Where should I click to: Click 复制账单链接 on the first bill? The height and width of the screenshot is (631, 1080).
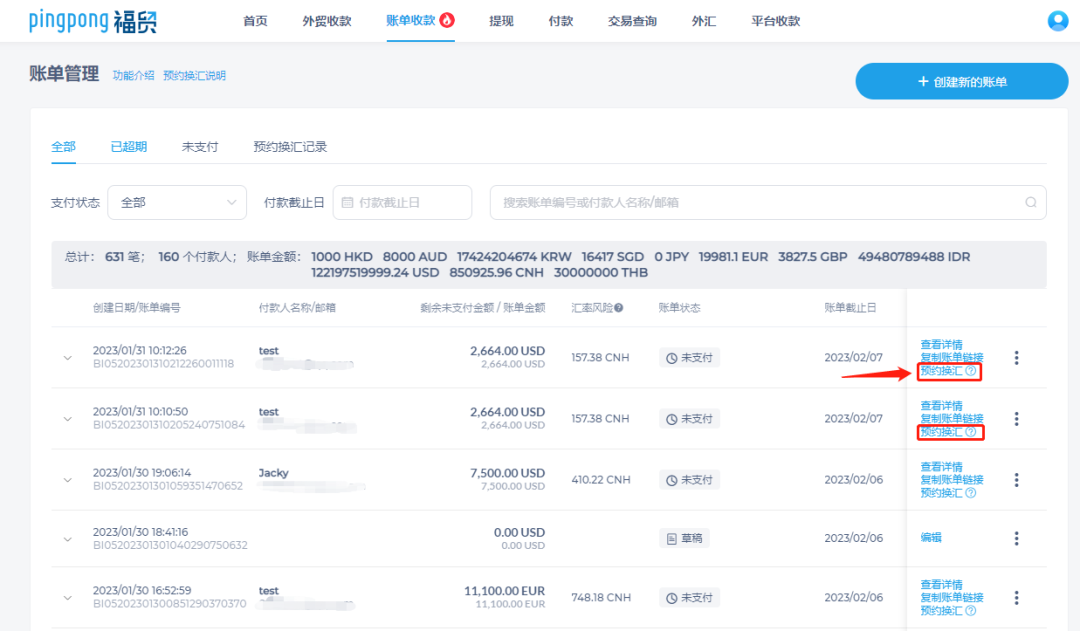(x=950, y=356)
